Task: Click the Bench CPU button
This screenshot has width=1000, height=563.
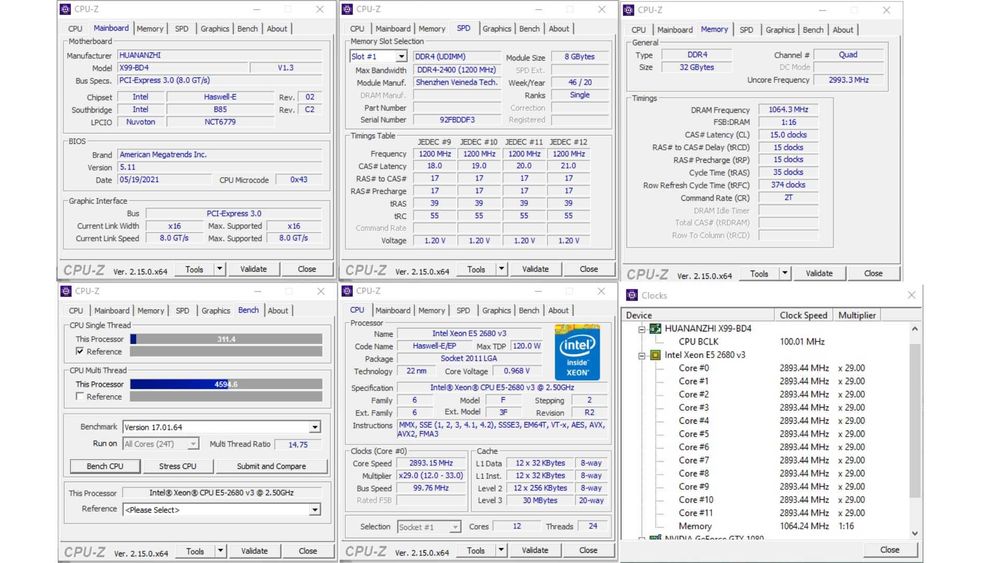Action: click(x=105, y=466)
